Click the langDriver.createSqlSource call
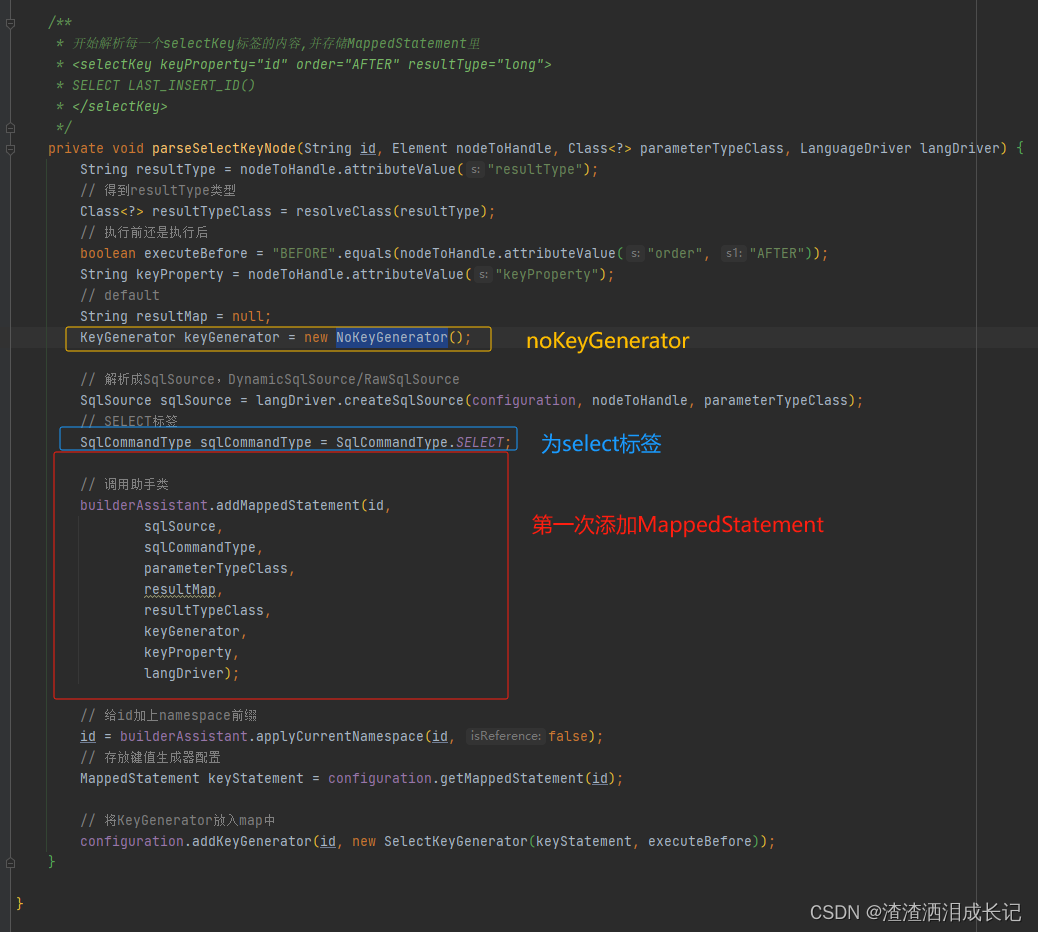The width and height of the screenshot is (1038, 932). click(x=360, y=400)
